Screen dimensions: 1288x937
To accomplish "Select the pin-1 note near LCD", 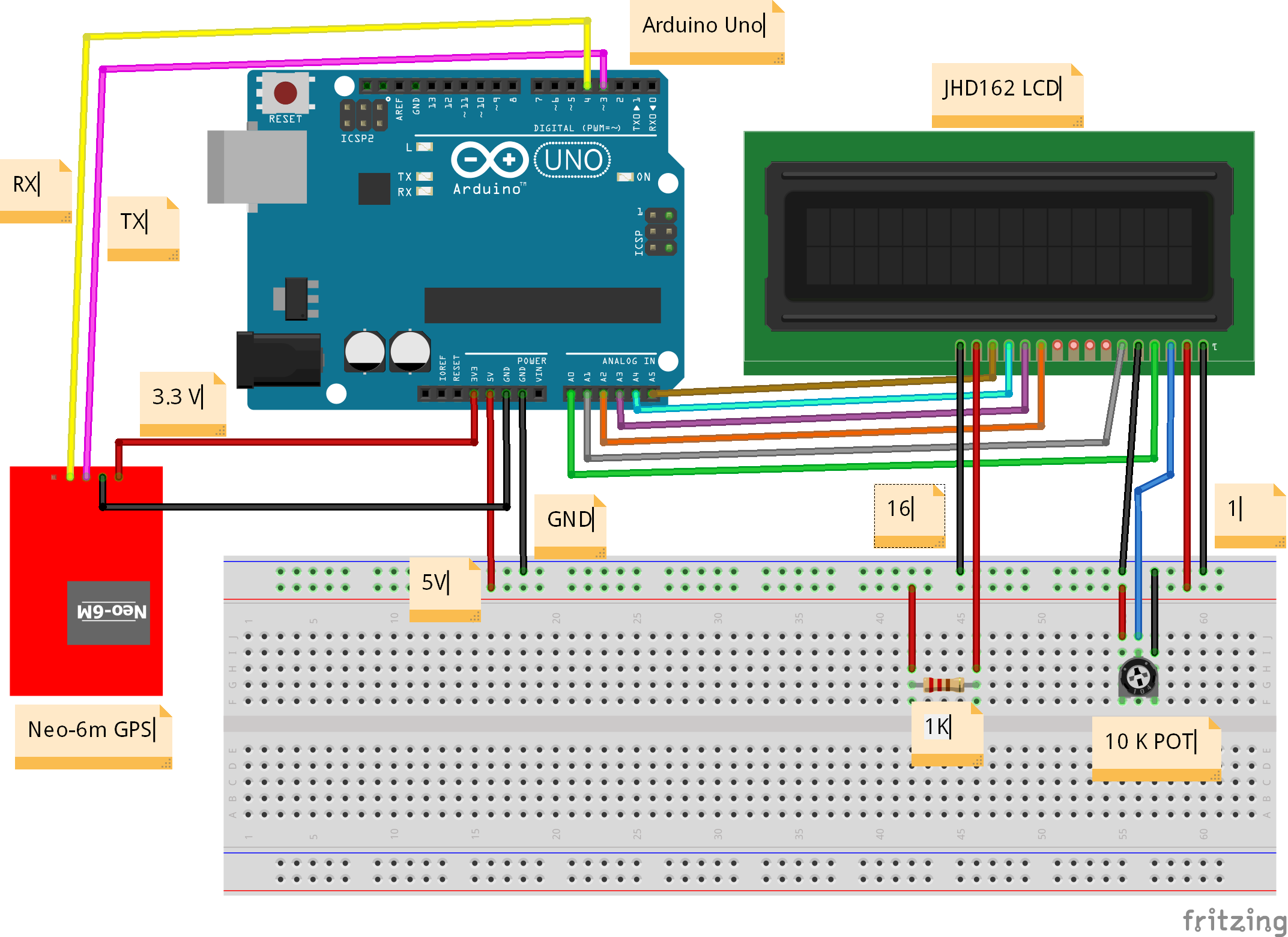I will coord(1250,515).
